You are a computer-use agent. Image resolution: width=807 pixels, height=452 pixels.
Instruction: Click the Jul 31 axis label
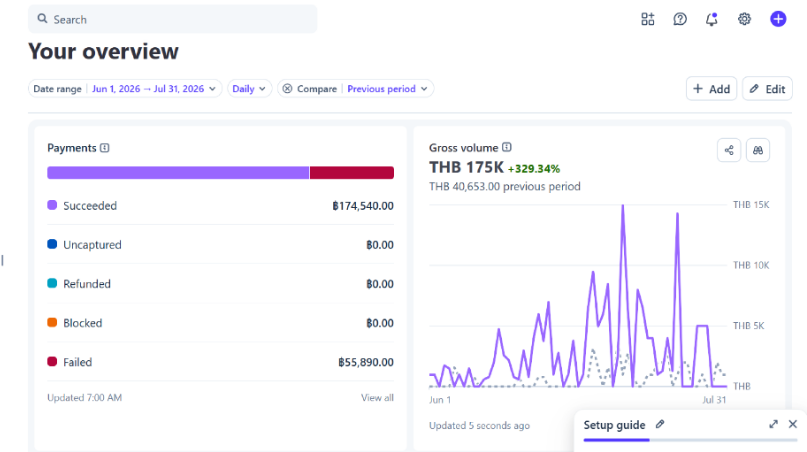(x=714, y=399)
